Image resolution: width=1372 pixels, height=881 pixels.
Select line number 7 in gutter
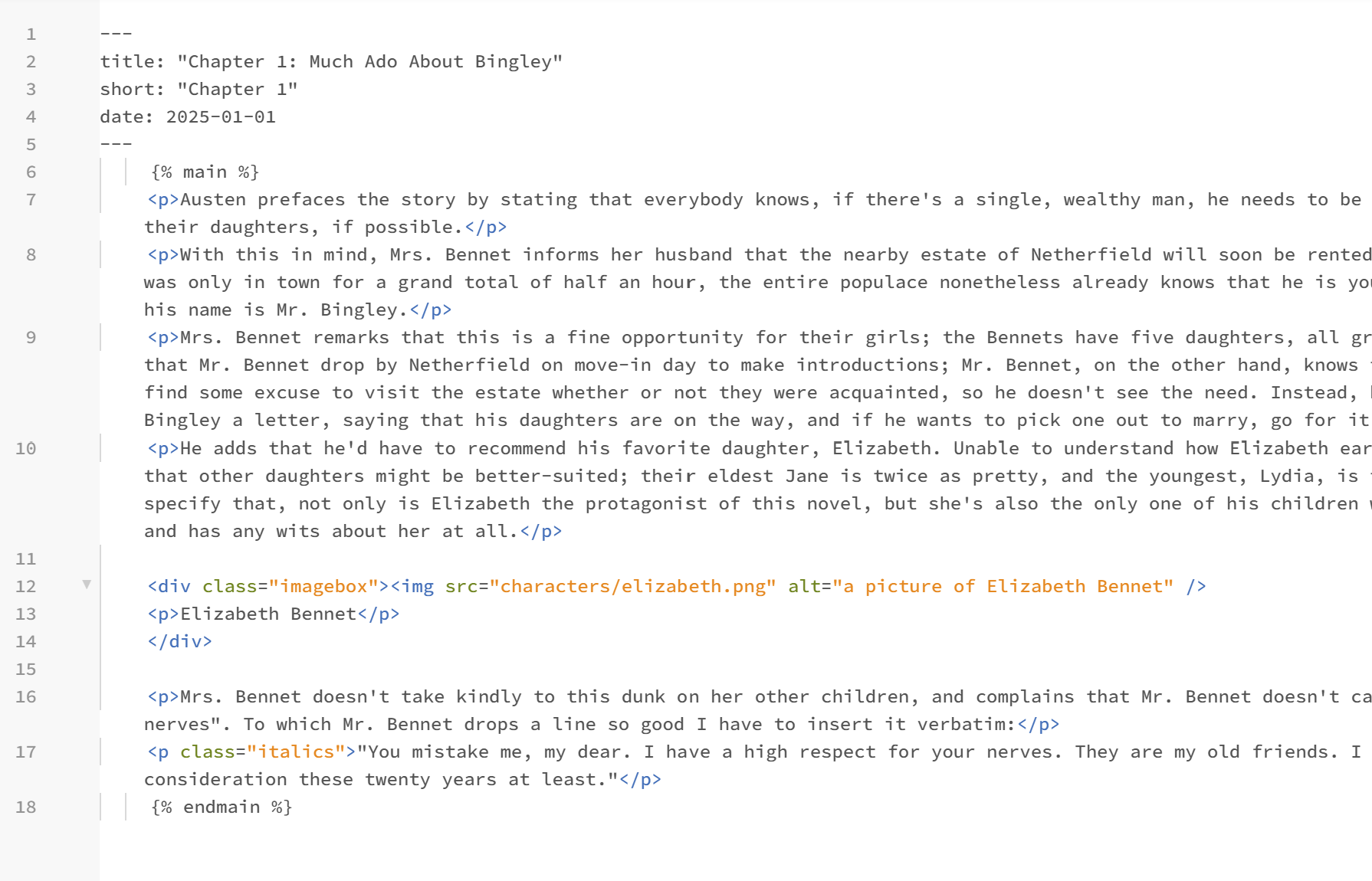click(31, 200)
